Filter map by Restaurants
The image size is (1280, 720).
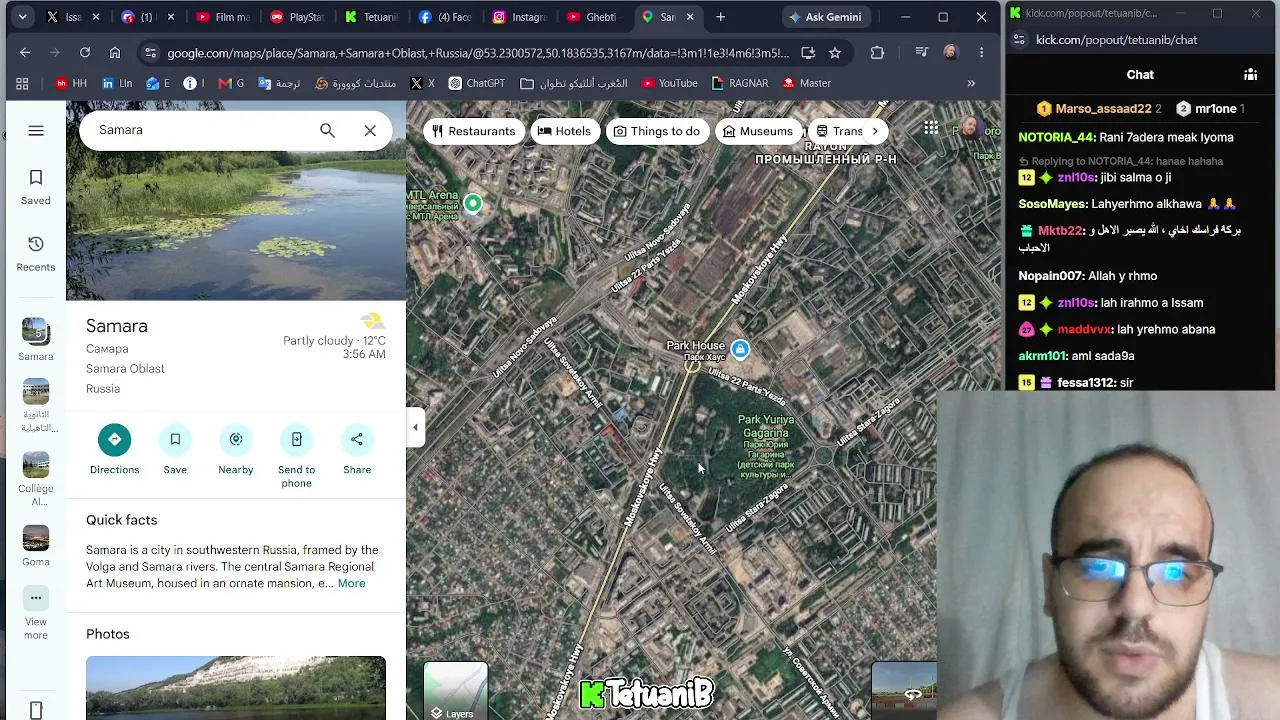click(473, 131)
